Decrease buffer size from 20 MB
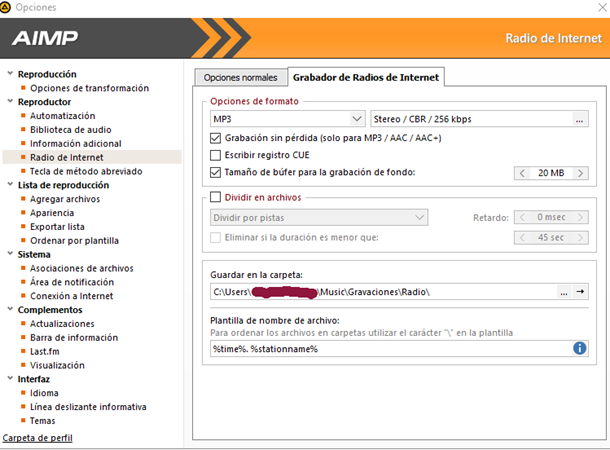Screen dimensions: 610x450 pyautogui.click(x=522, y=173)
